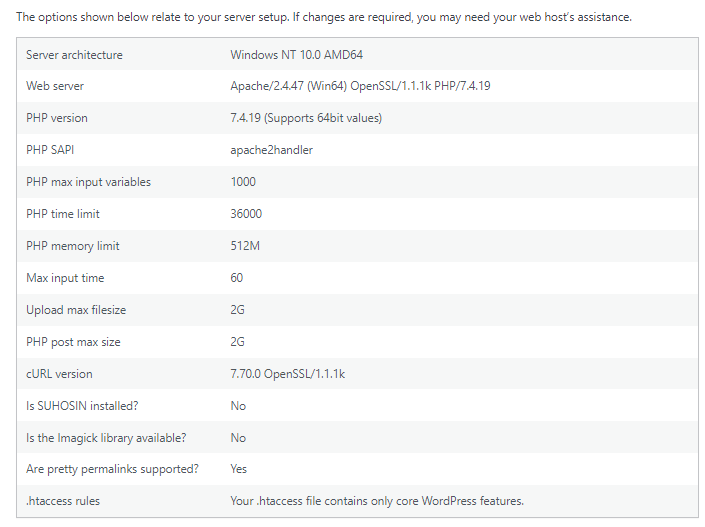This screenshot has width=705, height=527.
Task: Click Upload max filesize value 2G
Action: point(237,310)
